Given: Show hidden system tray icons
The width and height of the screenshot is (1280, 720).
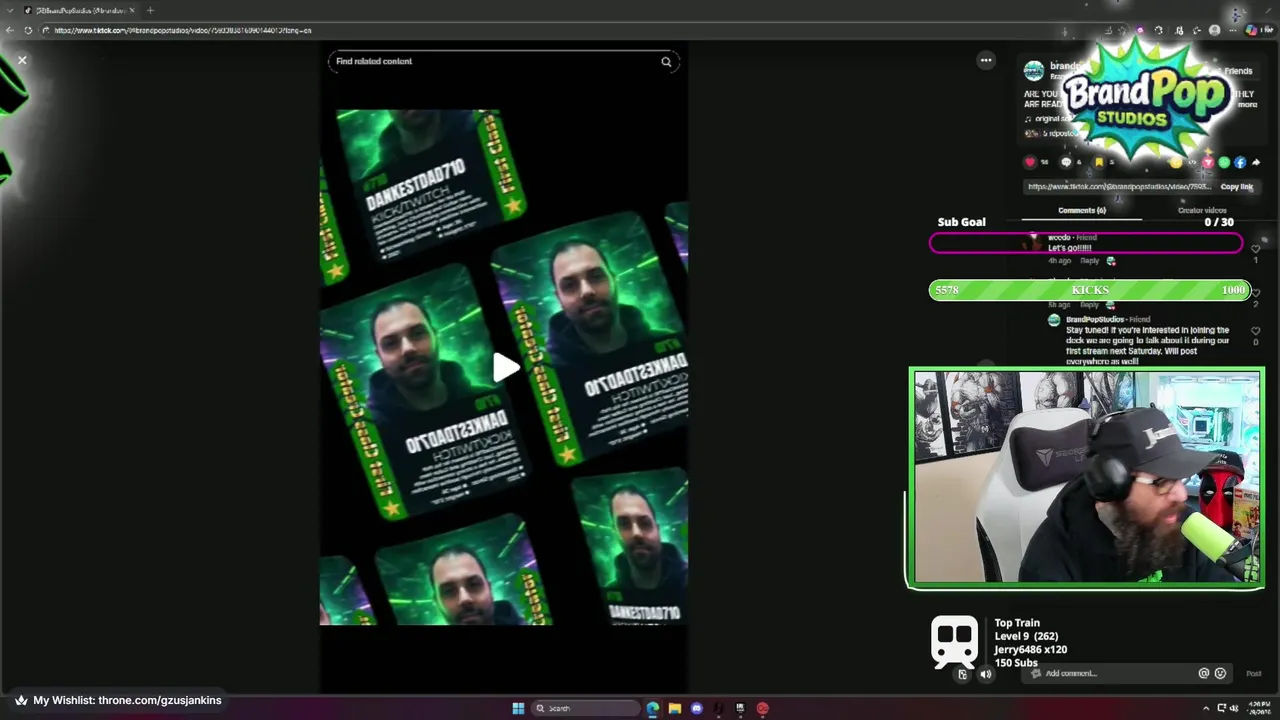Looking at the screenshot, I should click(x=1206, y=708).
